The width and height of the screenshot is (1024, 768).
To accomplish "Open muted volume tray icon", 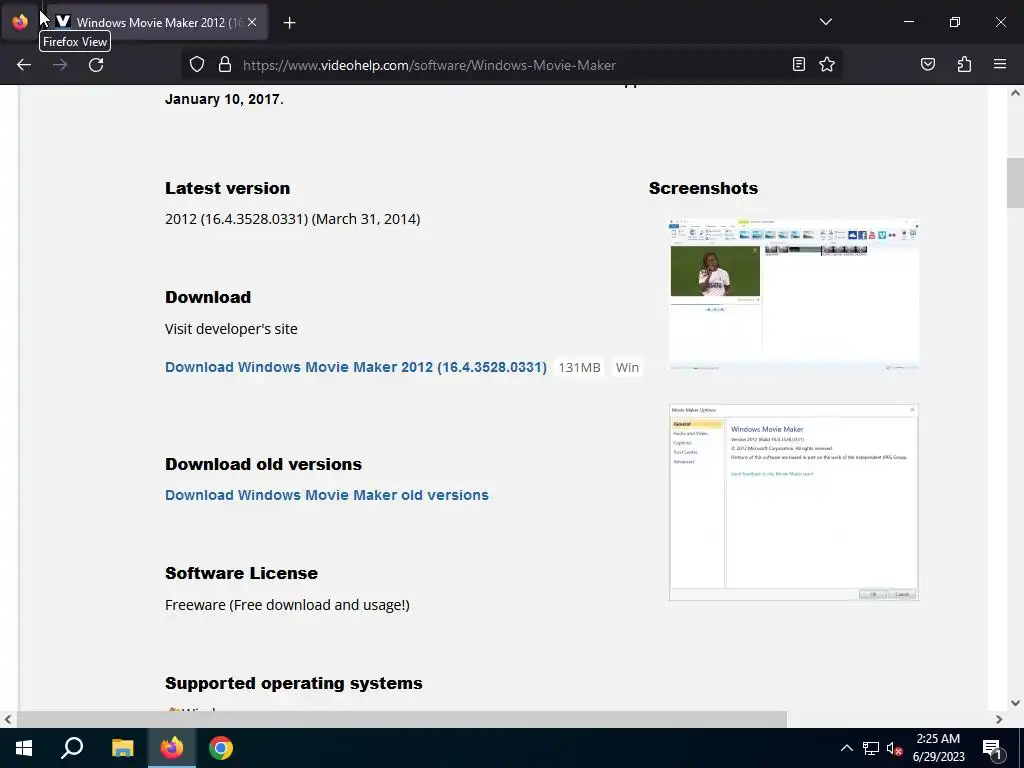I will click(x=894, y=748).
